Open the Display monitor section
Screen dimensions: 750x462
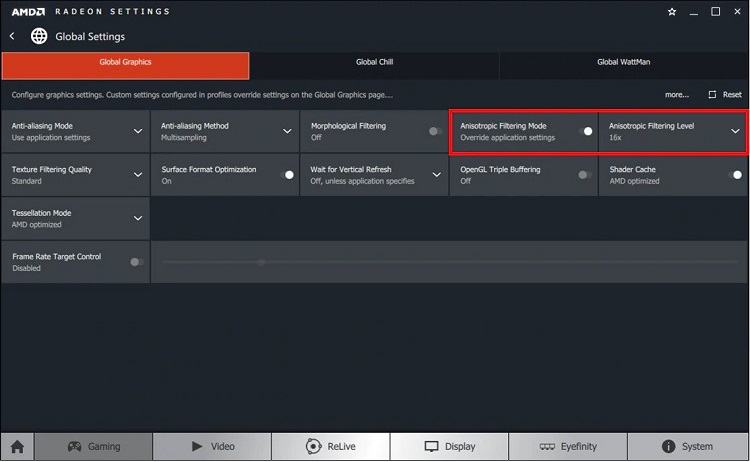pyautogui.click(x=449, y=446)
